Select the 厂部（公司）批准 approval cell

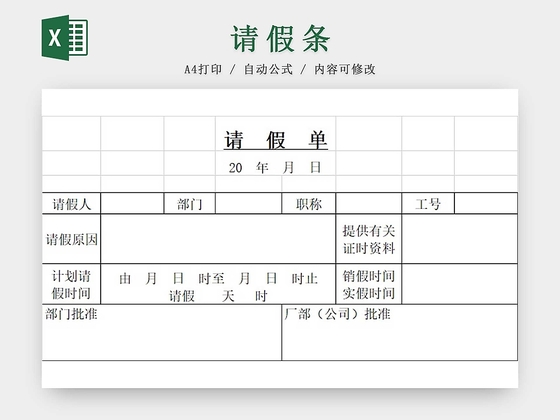click(400, 332)
